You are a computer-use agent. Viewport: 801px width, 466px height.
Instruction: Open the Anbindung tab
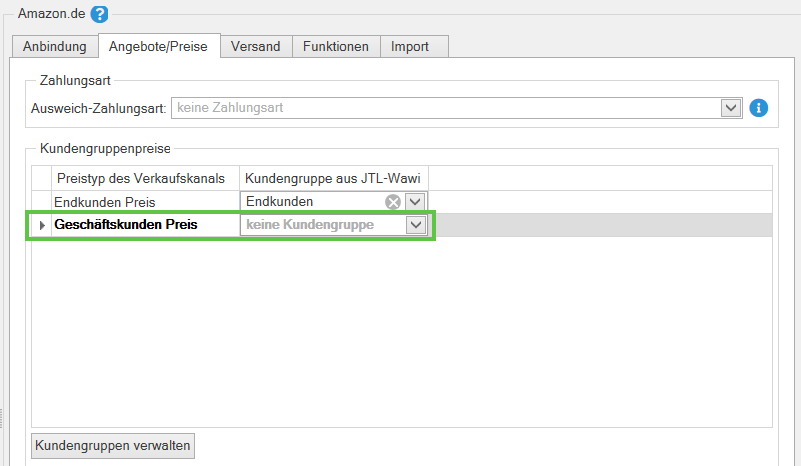tap(56, 46)
